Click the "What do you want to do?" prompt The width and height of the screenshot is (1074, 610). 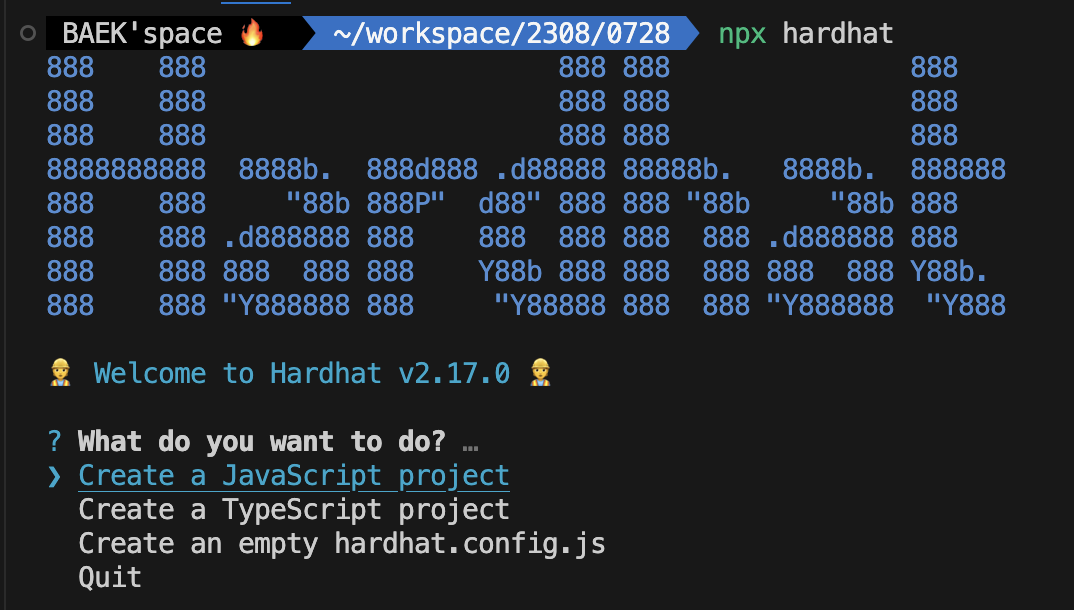pyautogui.click(x=262, y=442)
